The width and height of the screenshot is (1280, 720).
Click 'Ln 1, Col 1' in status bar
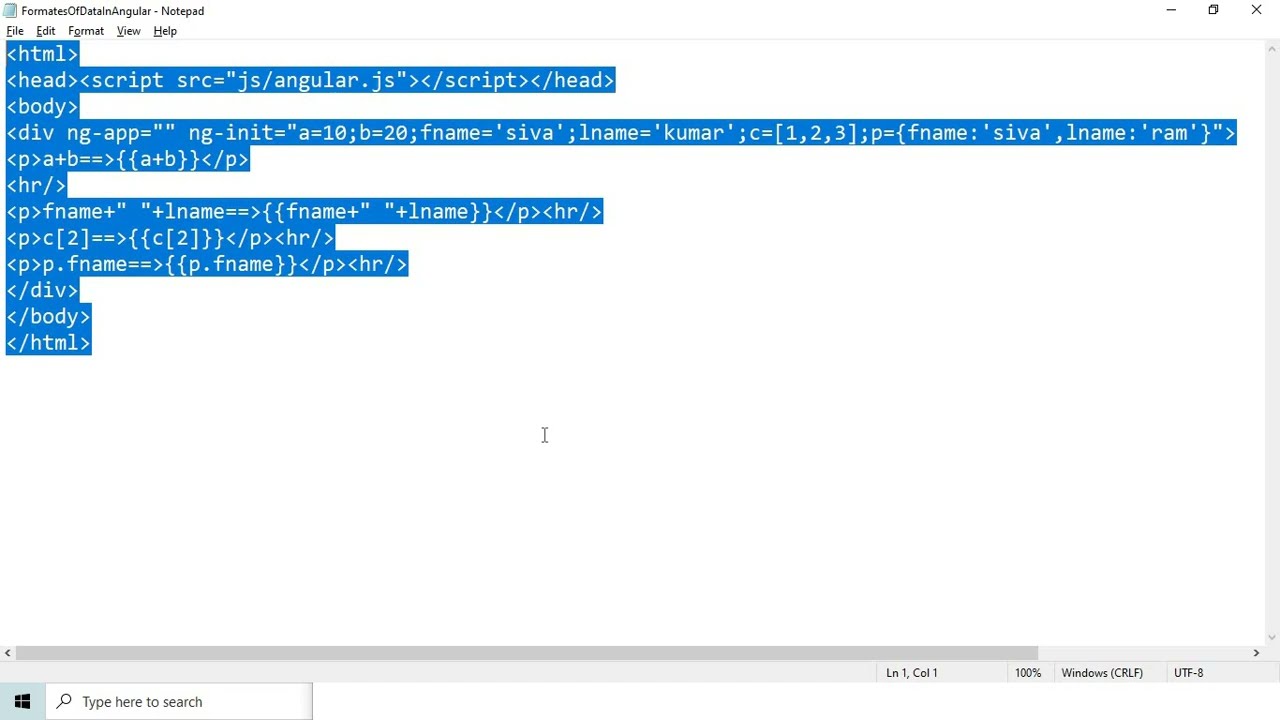pos(912,673)
